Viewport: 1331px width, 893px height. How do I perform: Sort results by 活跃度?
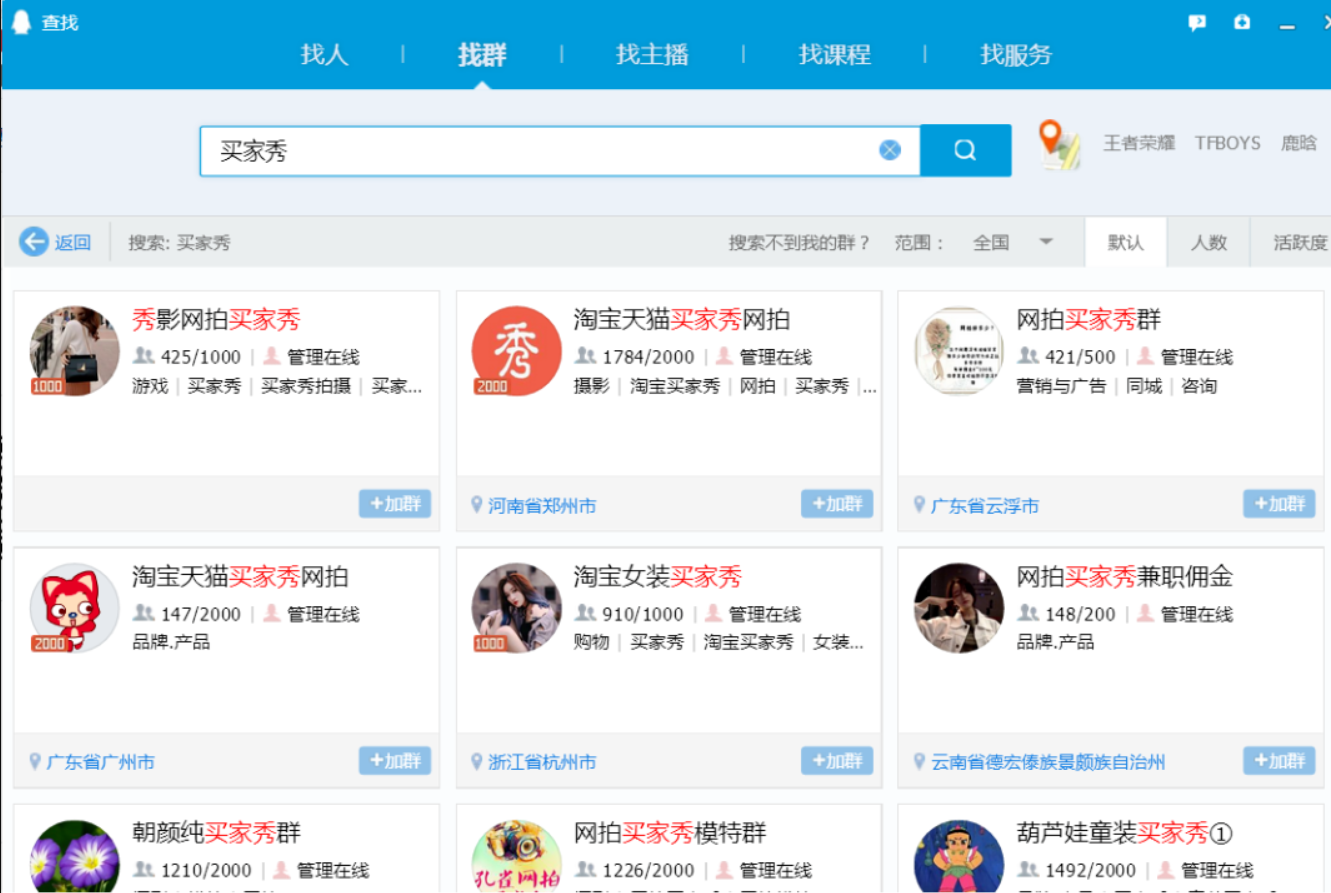(1300, 242)
